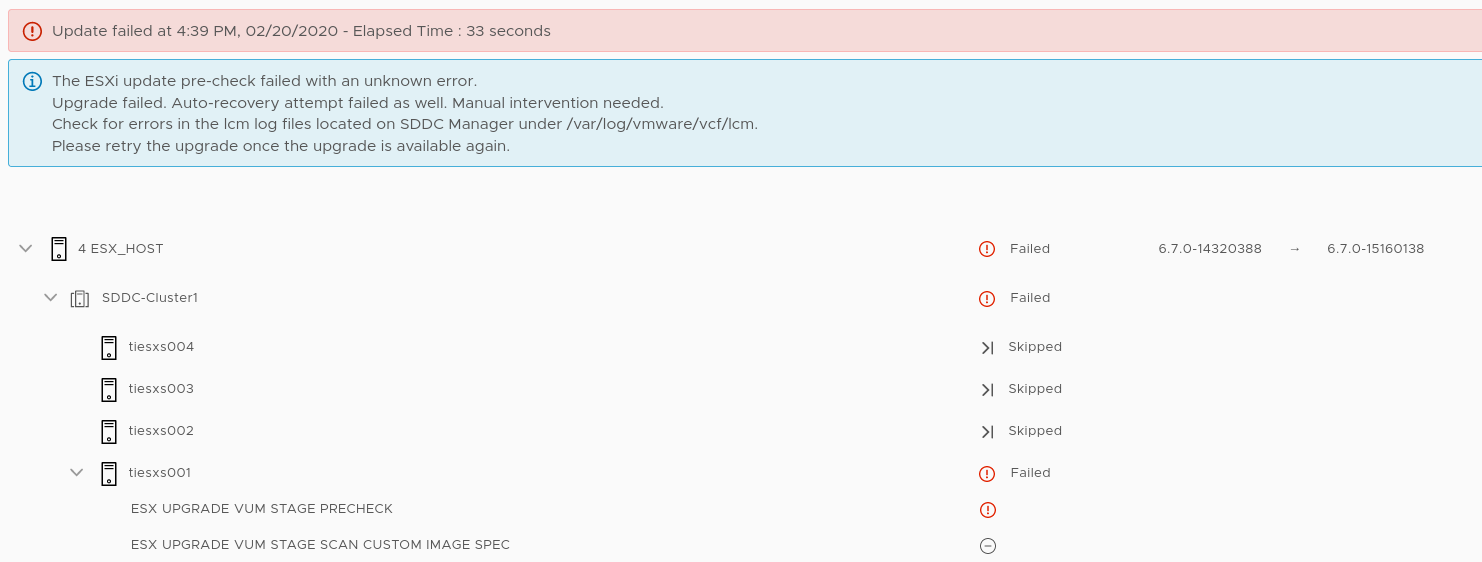Click the server icon beside tiesxs004
The width and height of the screenshot is (1482, 562).
click(109, 348)
